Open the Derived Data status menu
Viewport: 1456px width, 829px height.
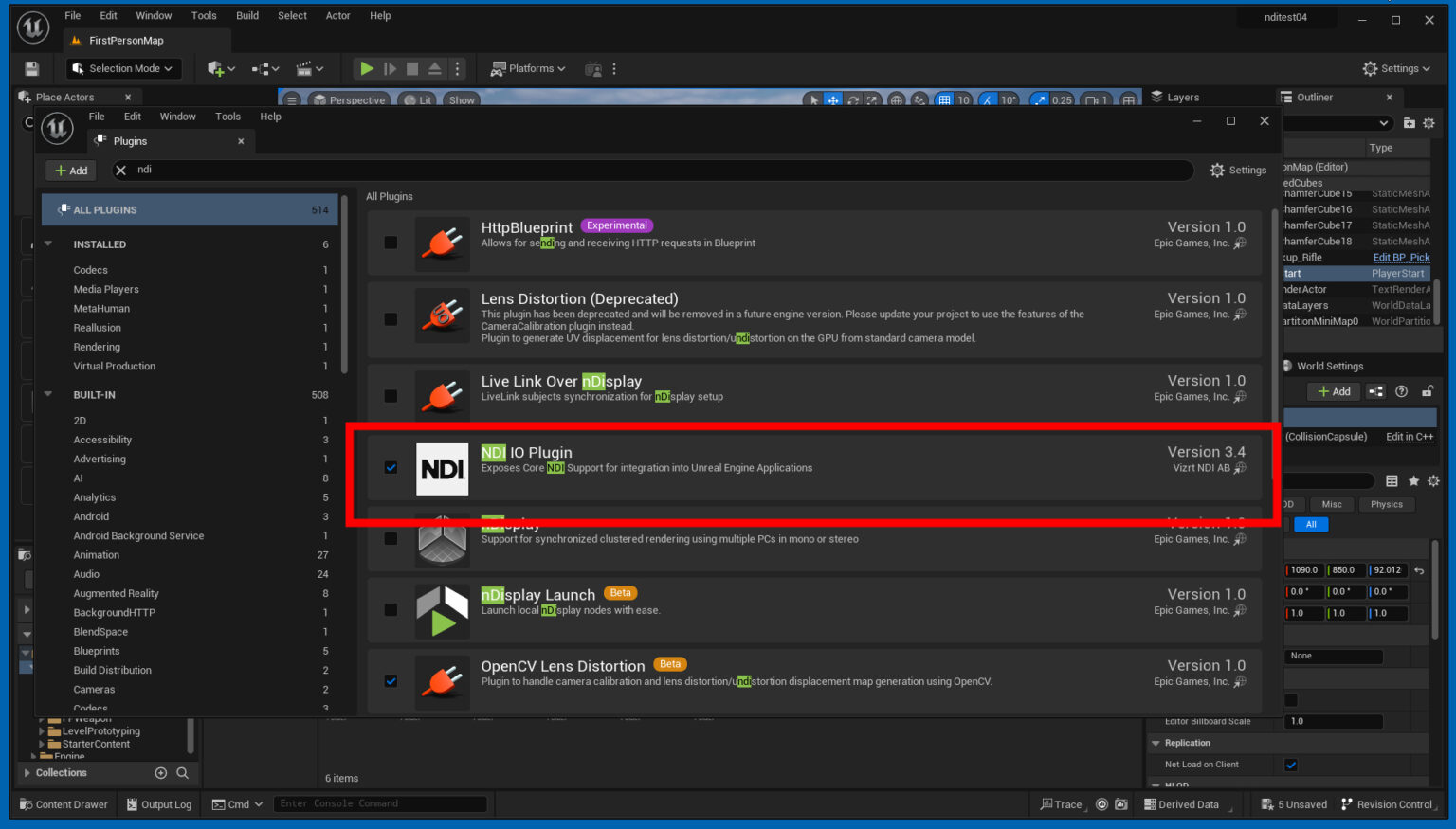(1185, 803)
